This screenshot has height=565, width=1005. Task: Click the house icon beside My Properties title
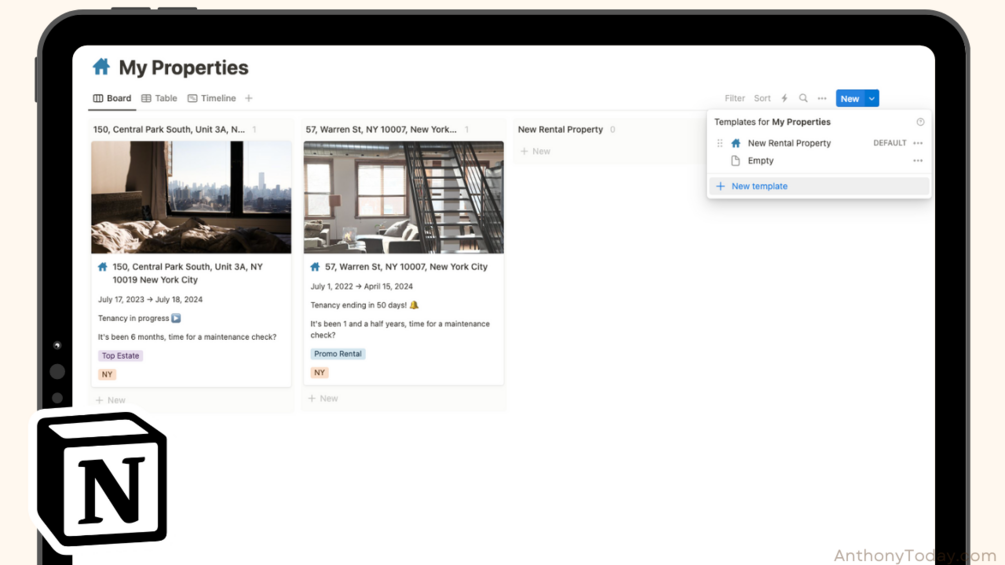point(101,67)
